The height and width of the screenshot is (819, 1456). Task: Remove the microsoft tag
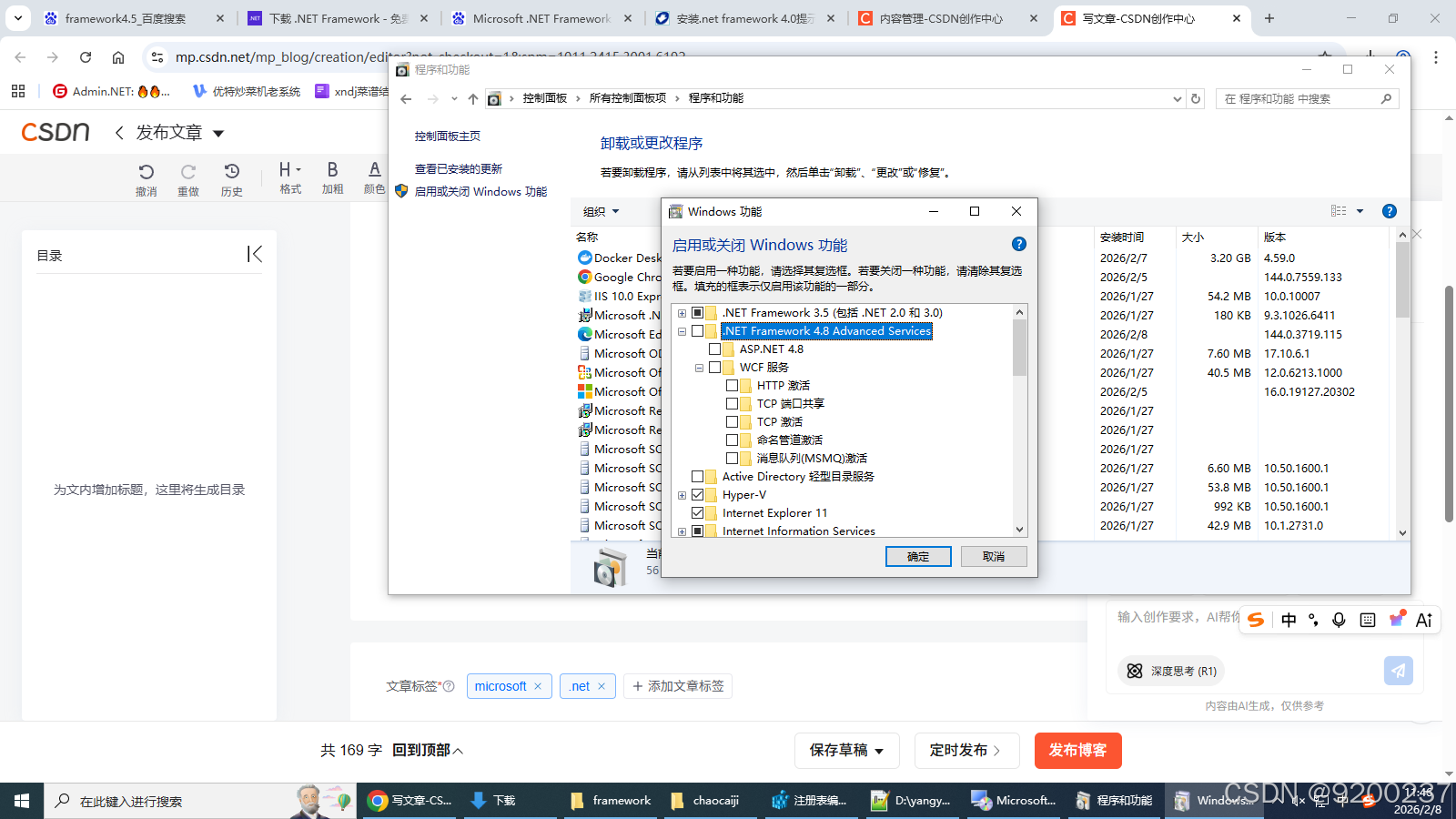click(538, 686)
